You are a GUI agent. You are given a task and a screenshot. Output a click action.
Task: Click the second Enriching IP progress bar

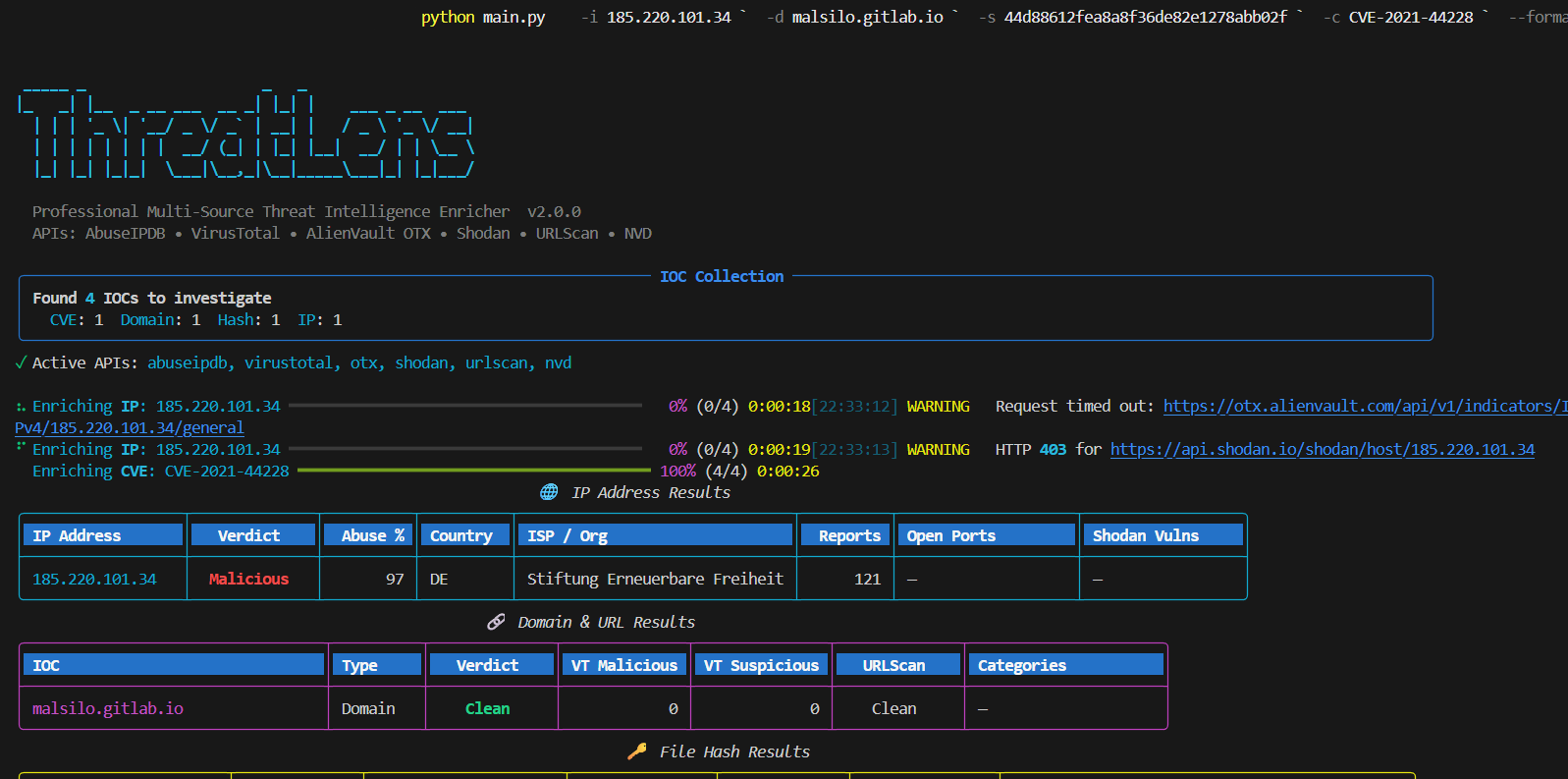[x=465, y=449]
